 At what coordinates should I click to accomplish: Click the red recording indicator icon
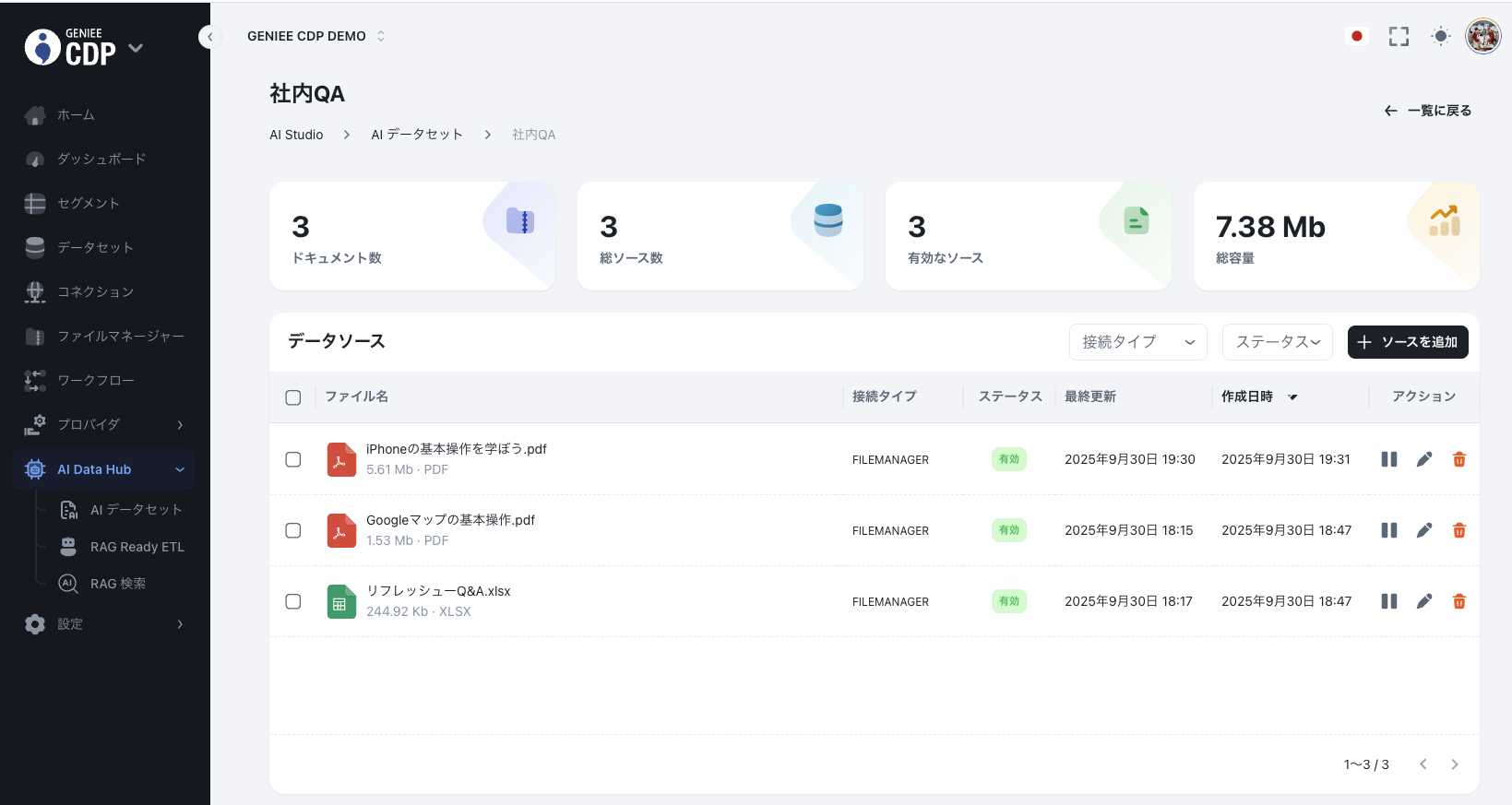tap(1356, 37)
